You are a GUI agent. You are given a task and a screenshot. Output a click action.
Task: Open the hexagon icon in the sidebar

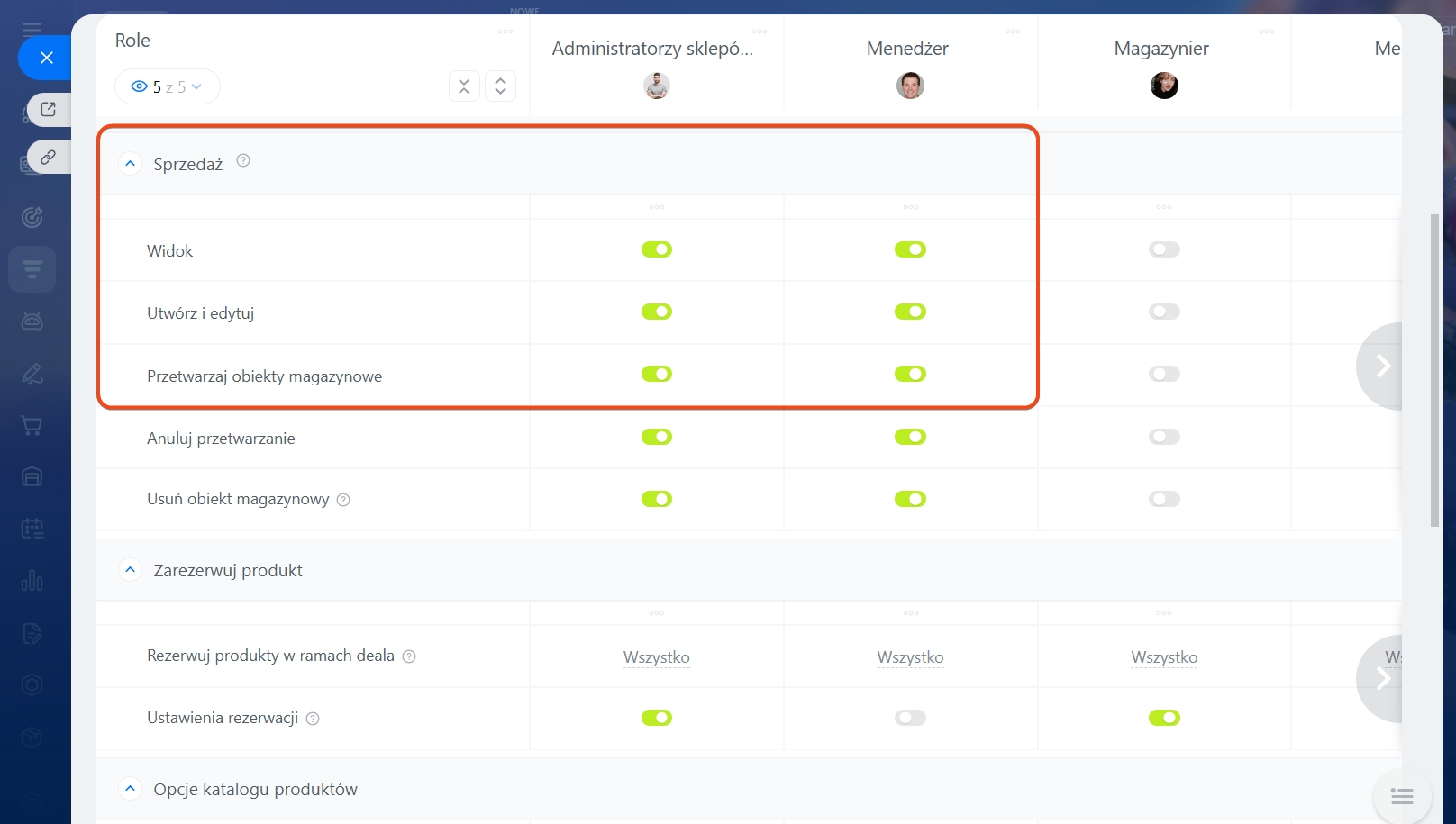(x=32, y=684)
